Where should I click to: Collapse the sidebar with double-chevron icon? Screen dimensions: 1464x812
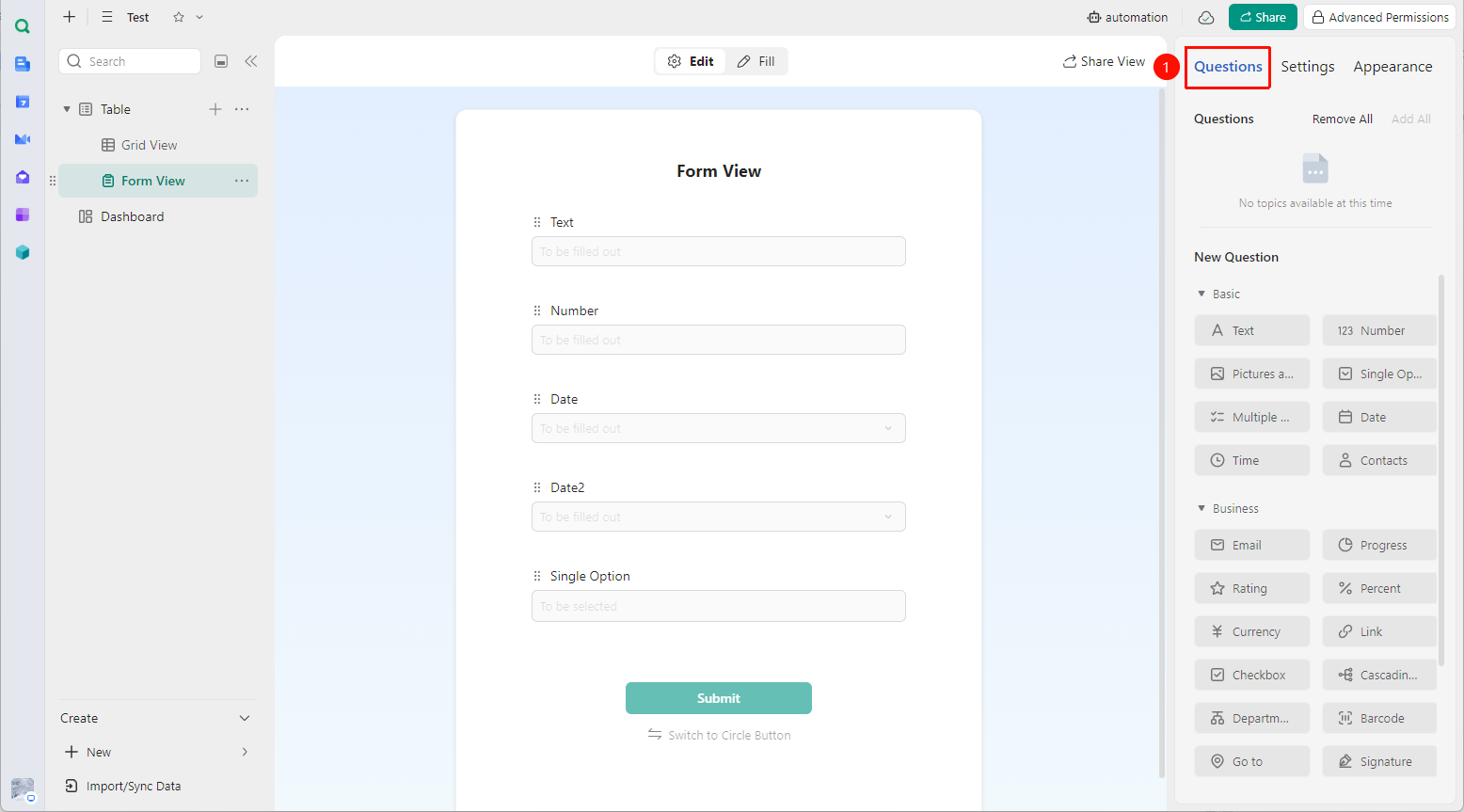[251, 61]
